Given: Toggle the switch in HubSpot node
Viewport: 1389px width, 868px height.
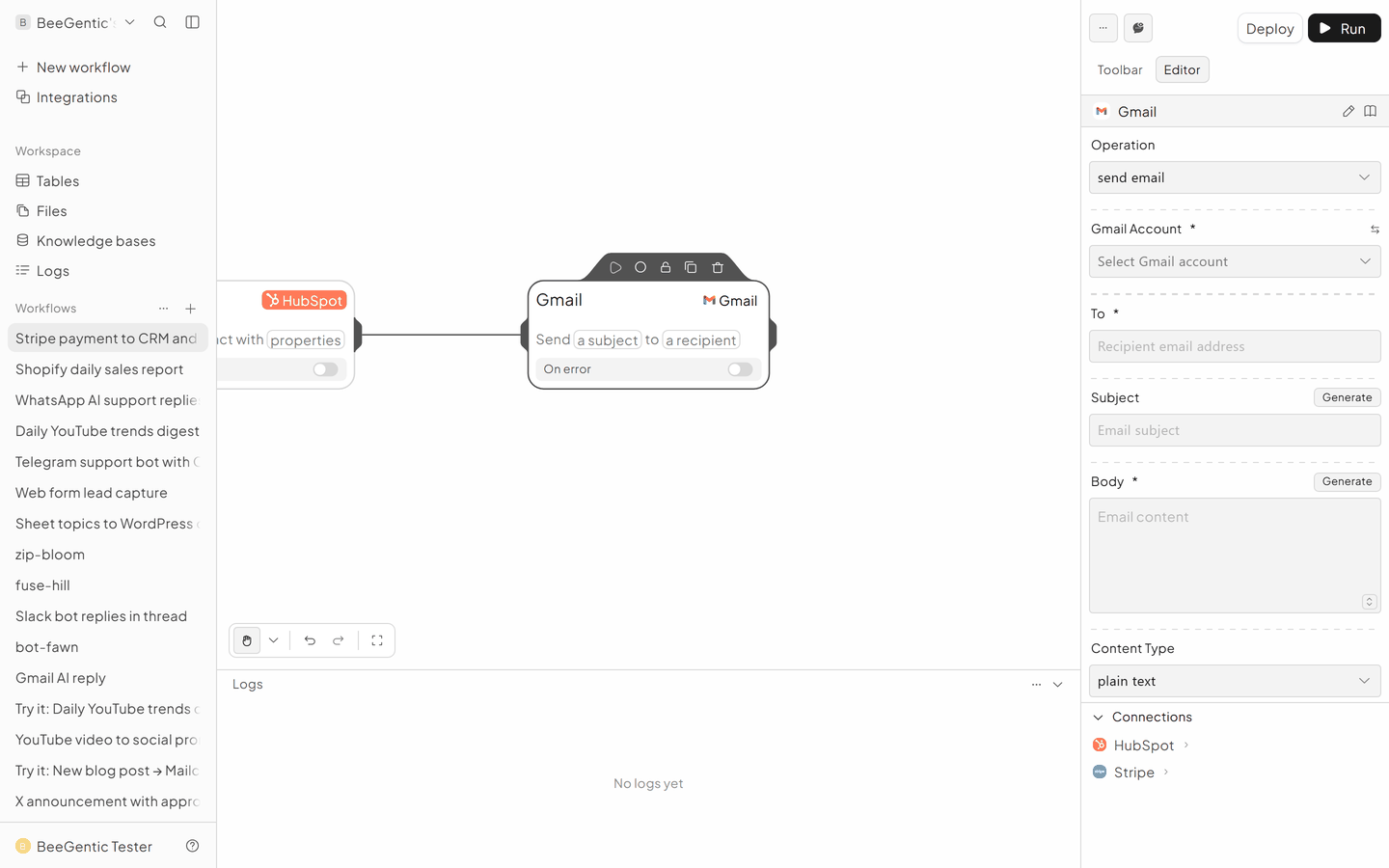Looking at the screenshot, I should [325, 369].
